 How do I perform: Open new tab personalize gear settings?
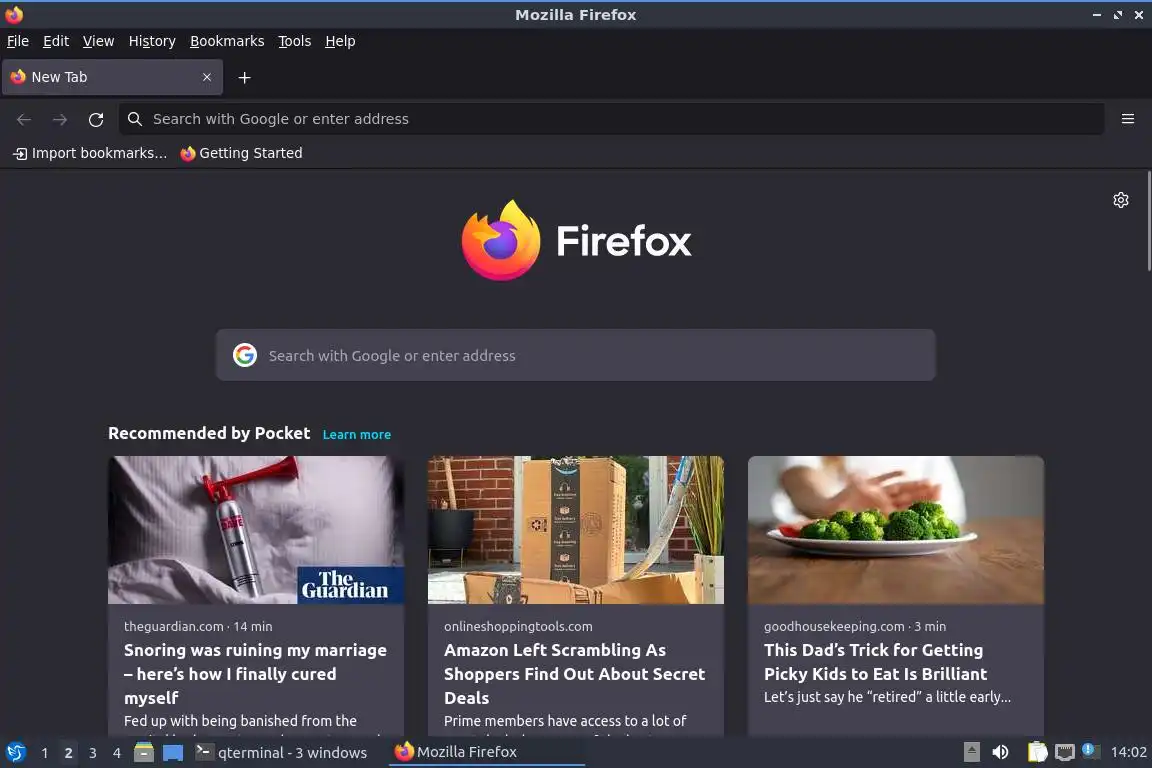click(1120, 200)
